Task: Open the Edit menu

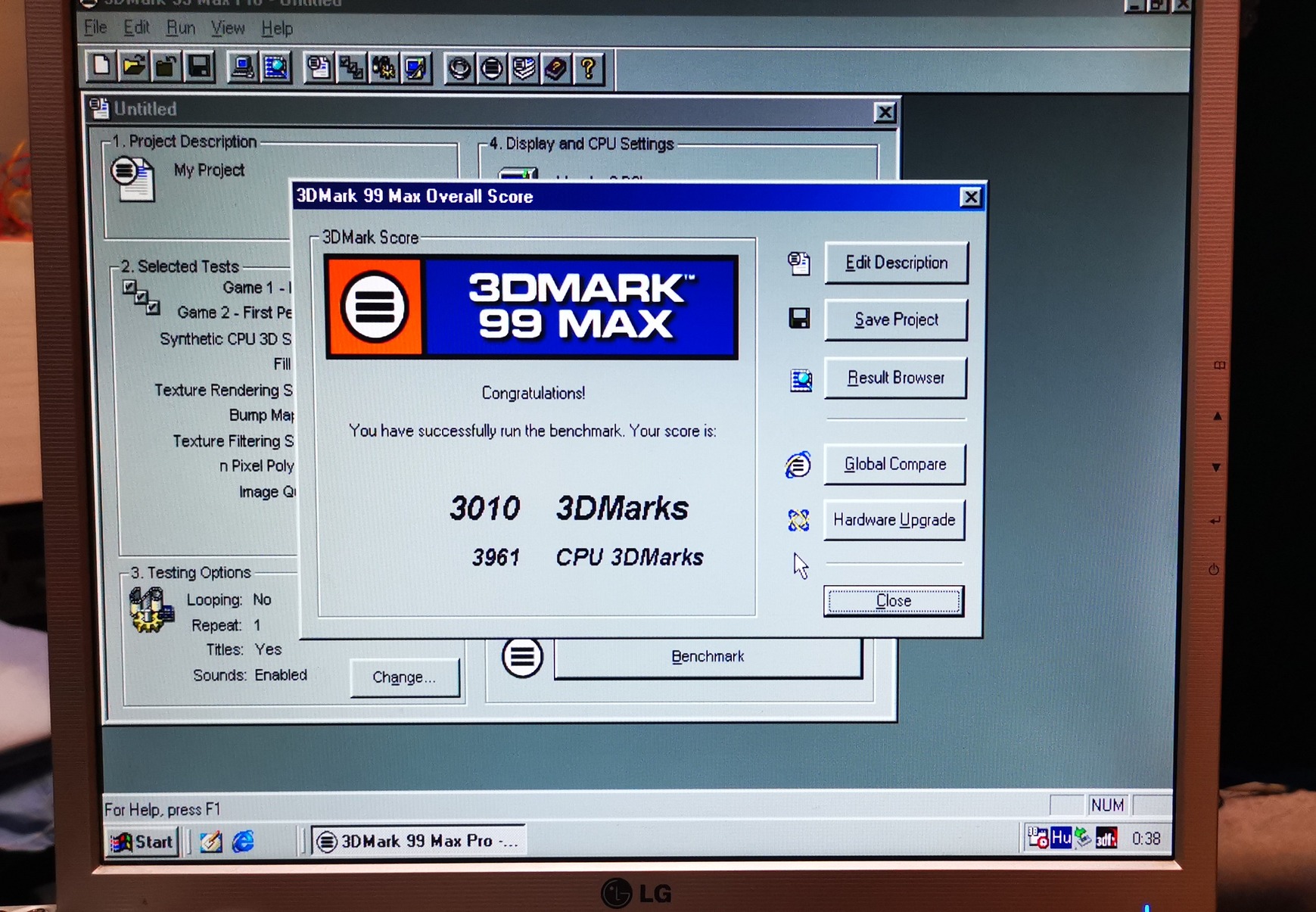Action: click(x=136, y=28)
